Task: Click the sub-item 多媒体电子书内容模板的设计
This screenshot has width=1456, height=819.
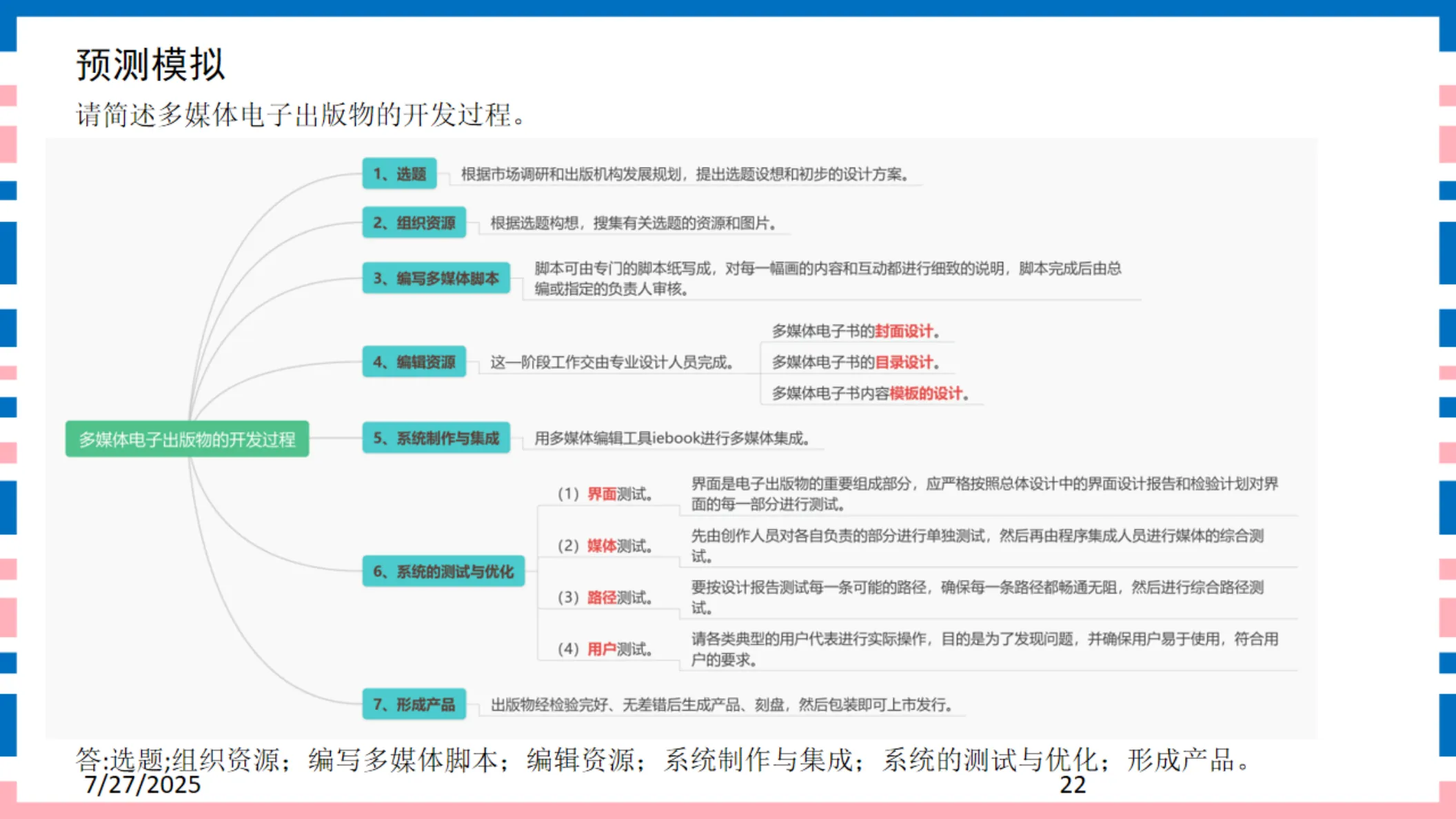Action: (871, 394)
